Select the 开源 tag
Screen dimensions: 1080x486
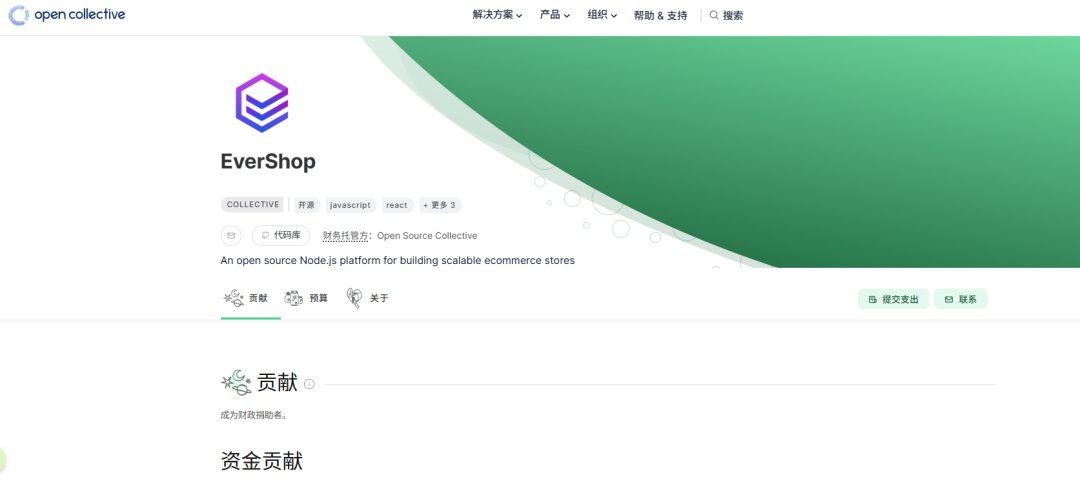tap(306, 205)
